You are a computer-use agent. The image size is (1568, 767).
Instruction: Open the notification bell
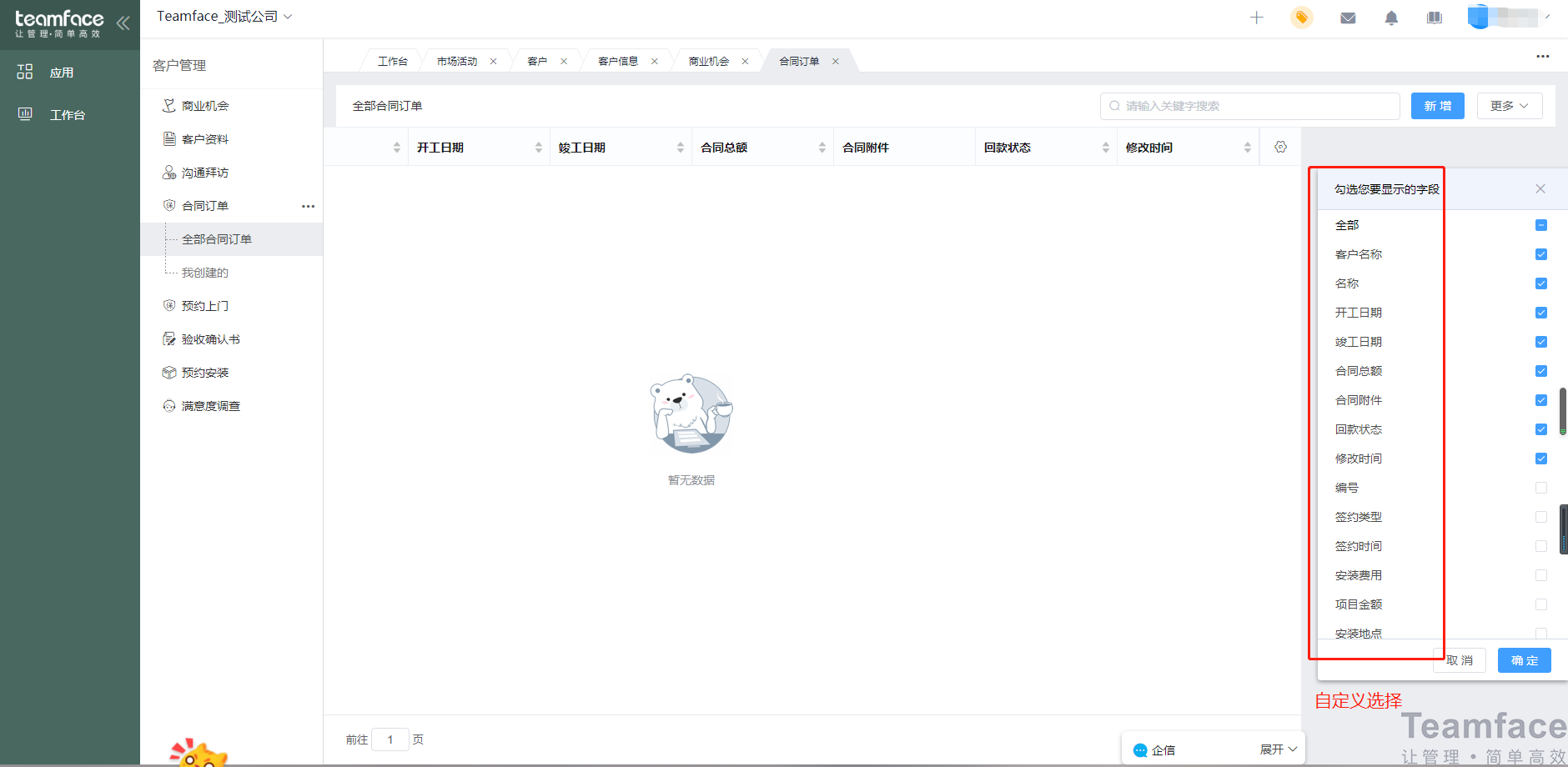(x=1390, y=18)
